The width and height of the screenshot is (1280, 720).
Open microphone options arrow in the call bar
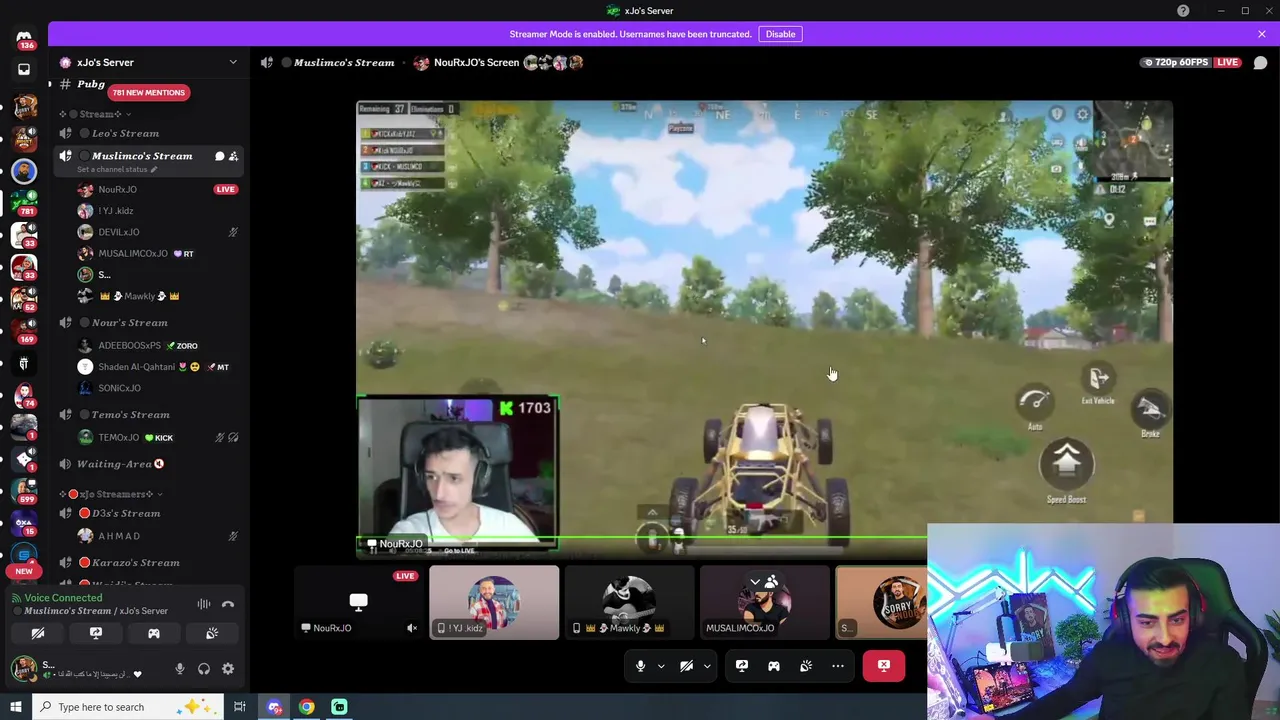[661, 666]
